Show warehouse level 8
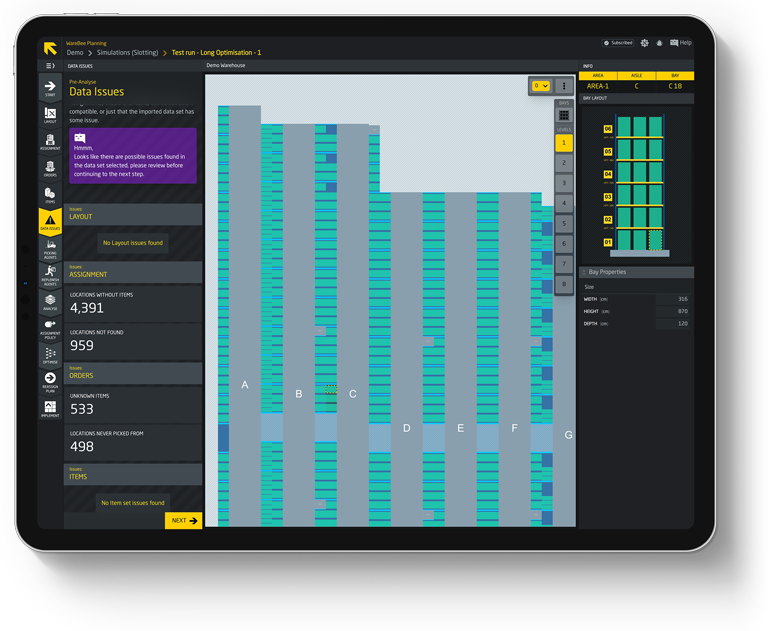This screenshot has height=631, width=768. 564,284
